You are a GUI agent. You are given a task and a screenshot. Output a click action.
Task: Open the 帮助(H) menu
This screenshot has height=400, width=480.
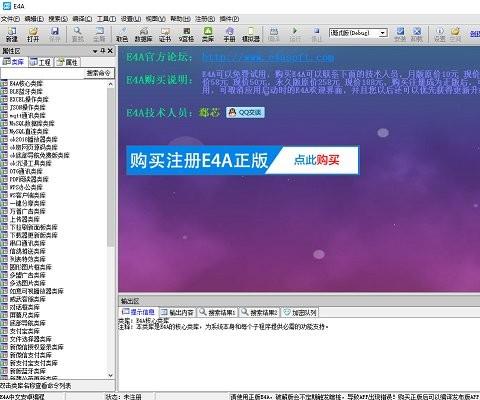tap(181, 19)
